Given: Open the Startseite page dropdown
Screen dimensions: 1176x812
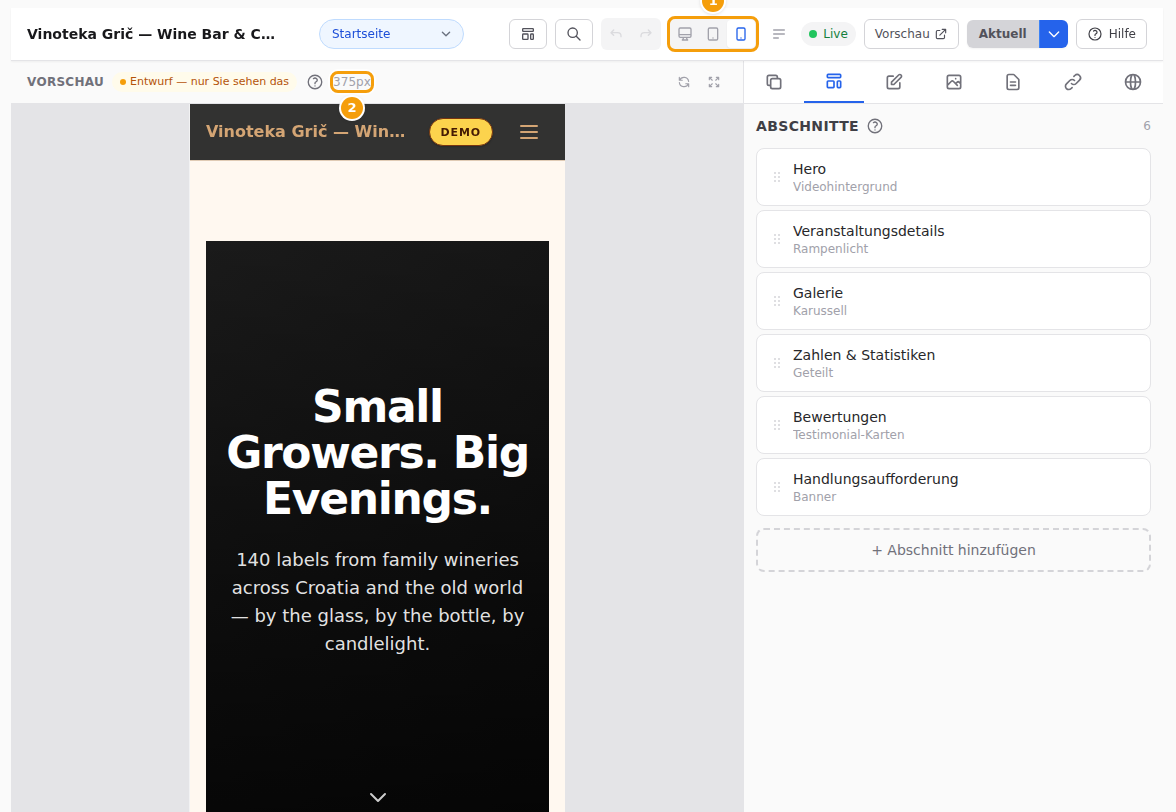Looking at the screenshot, I should click(x=392, y=34).
